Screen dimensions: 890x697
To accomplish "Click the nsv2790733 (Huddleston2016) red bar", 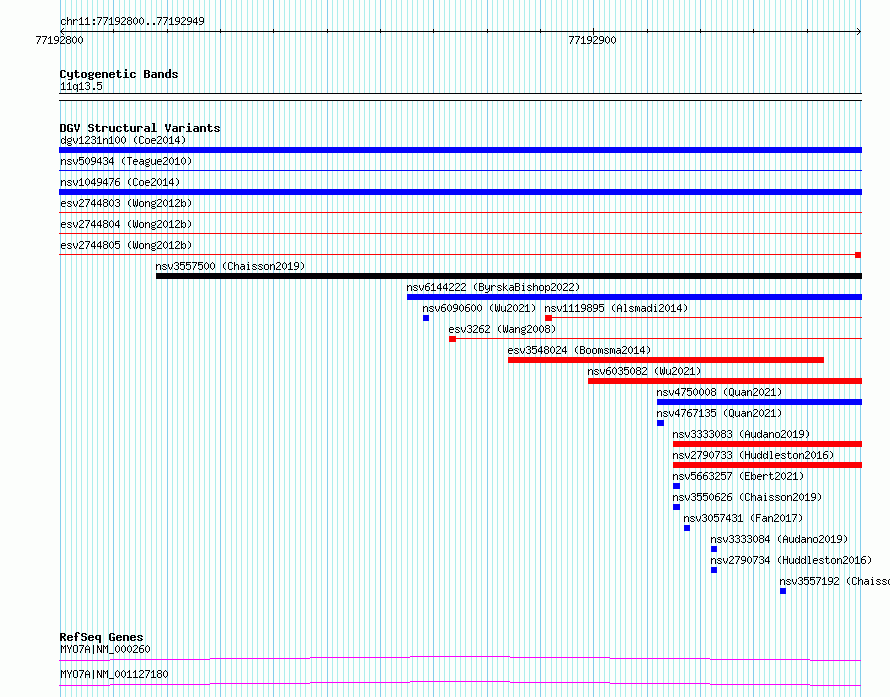I will 767,465.
